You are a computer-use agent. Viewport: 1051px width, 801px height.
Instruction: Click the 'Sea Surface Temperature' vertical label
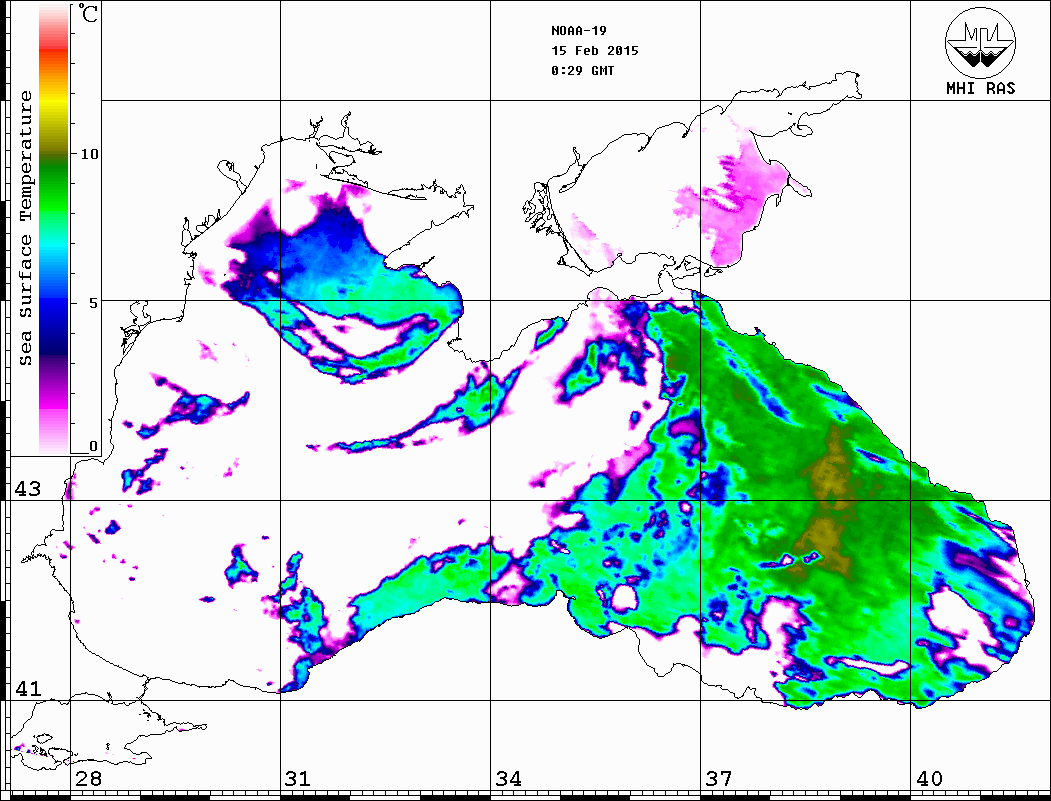click(25, 228)
